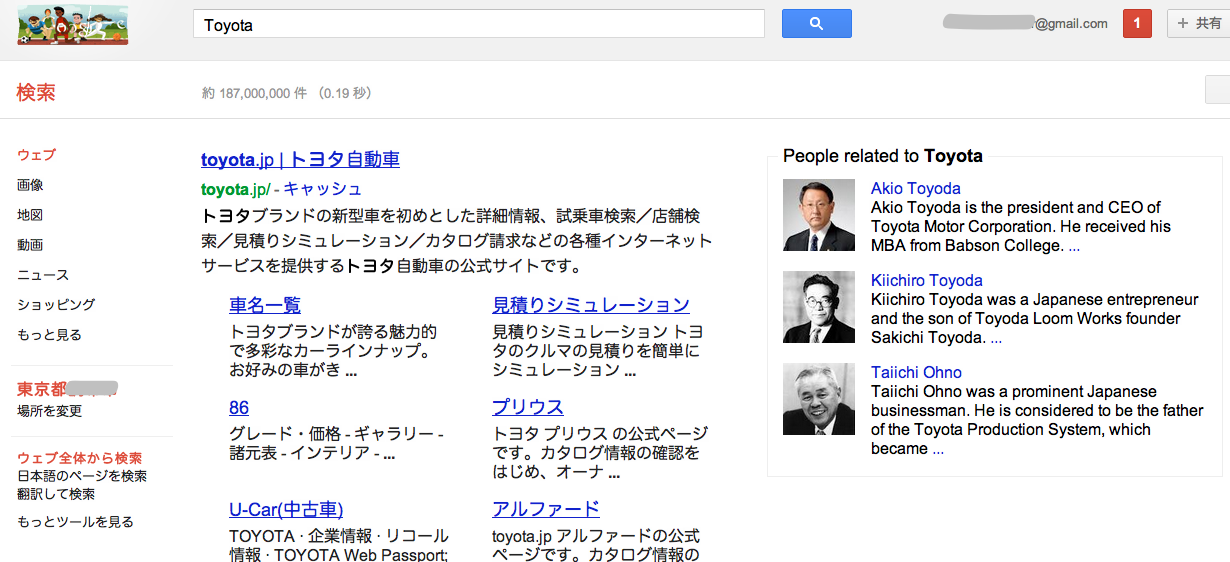1230x562 pixels.
Task: Select the 地図 maps category
Action: click(x=30, y=215)
